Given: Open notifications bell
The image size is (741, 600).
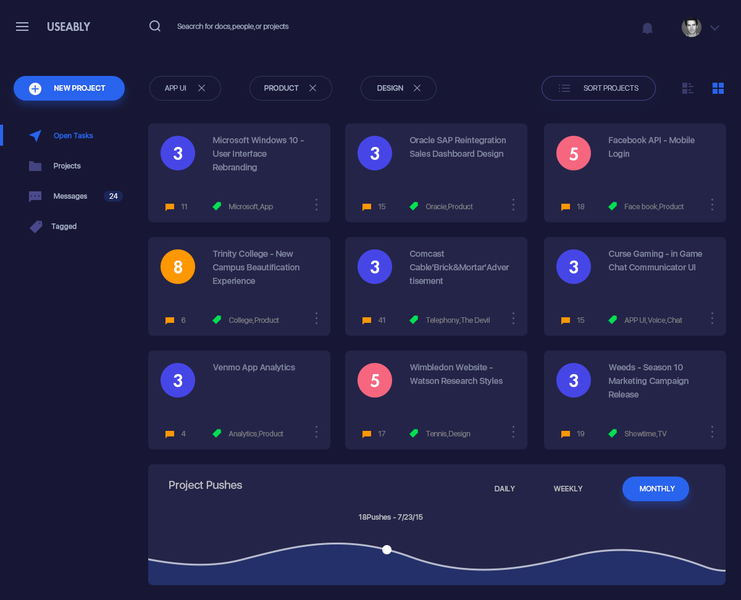Looking at the screenshot, I should click(647, 28).
